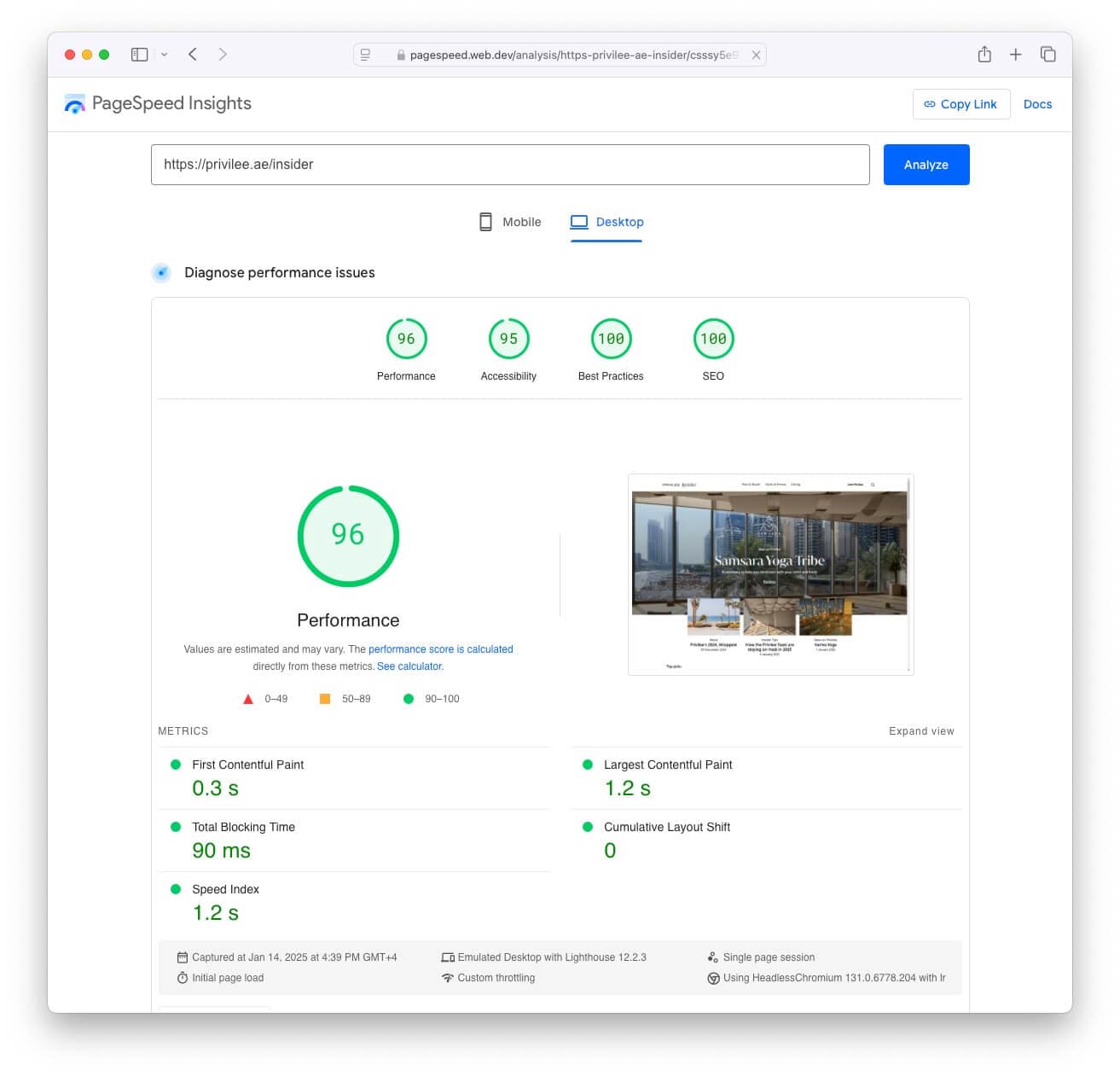
Task: Click Expand view for metrics
Action: pos(921,731)
